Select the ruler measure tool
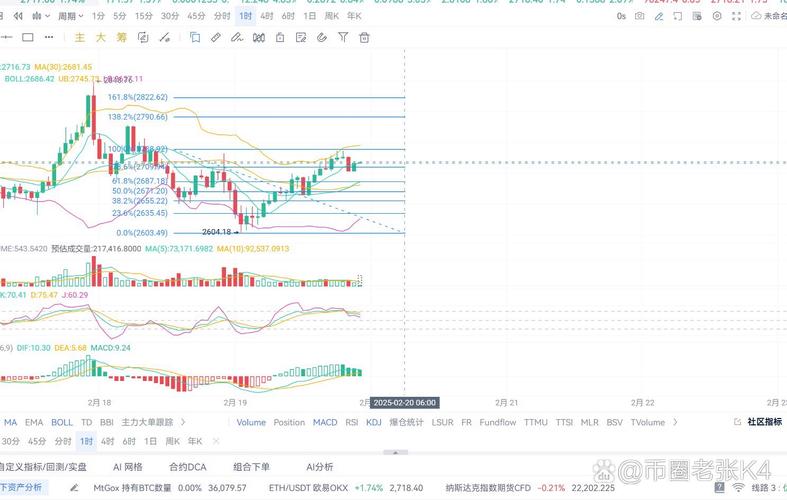Viewport: 787px width, 500px height. tap(216, 37)
